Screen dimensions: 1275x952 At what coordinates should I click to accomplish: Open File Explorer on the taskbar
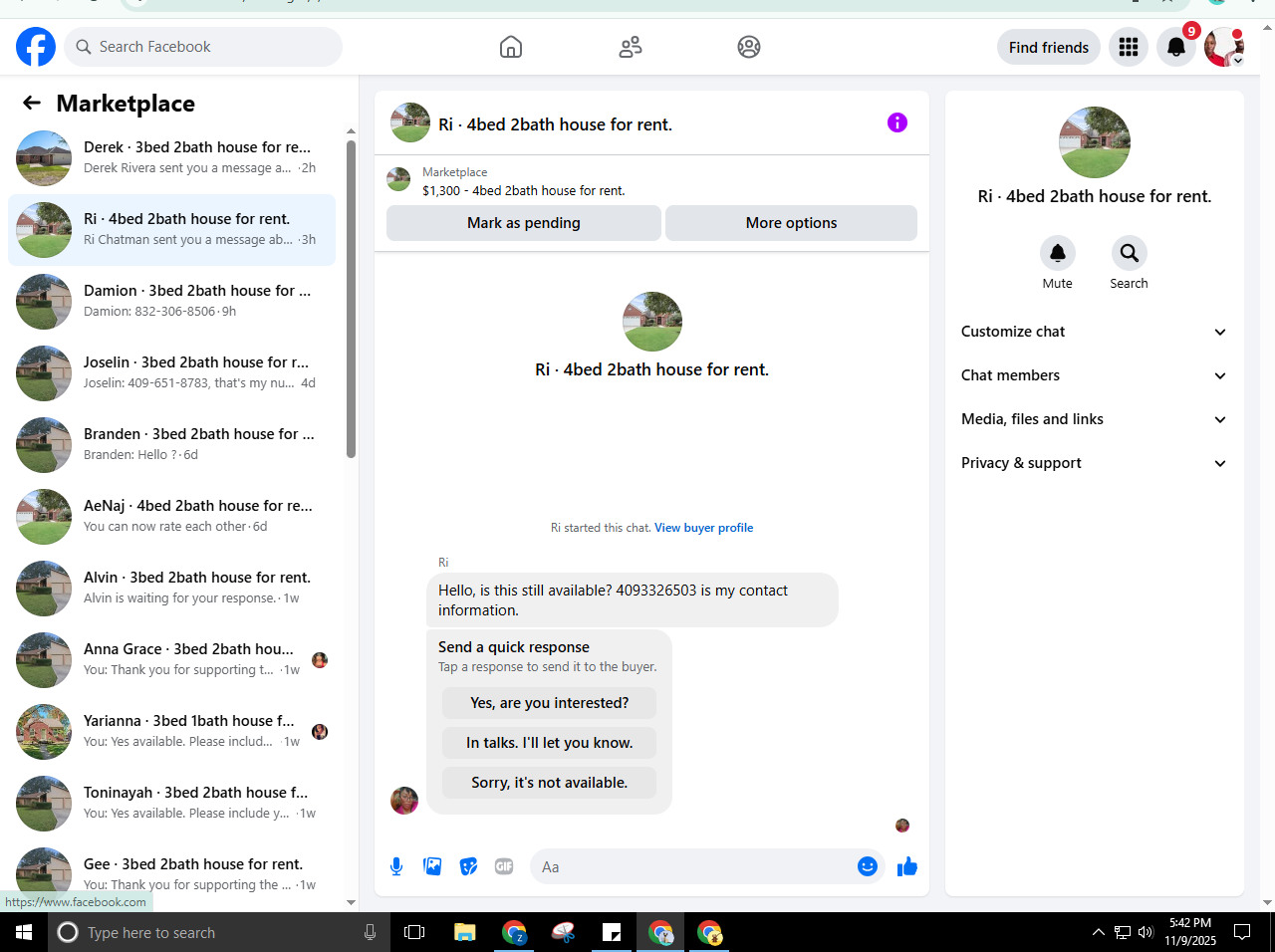tap(465, 932)
